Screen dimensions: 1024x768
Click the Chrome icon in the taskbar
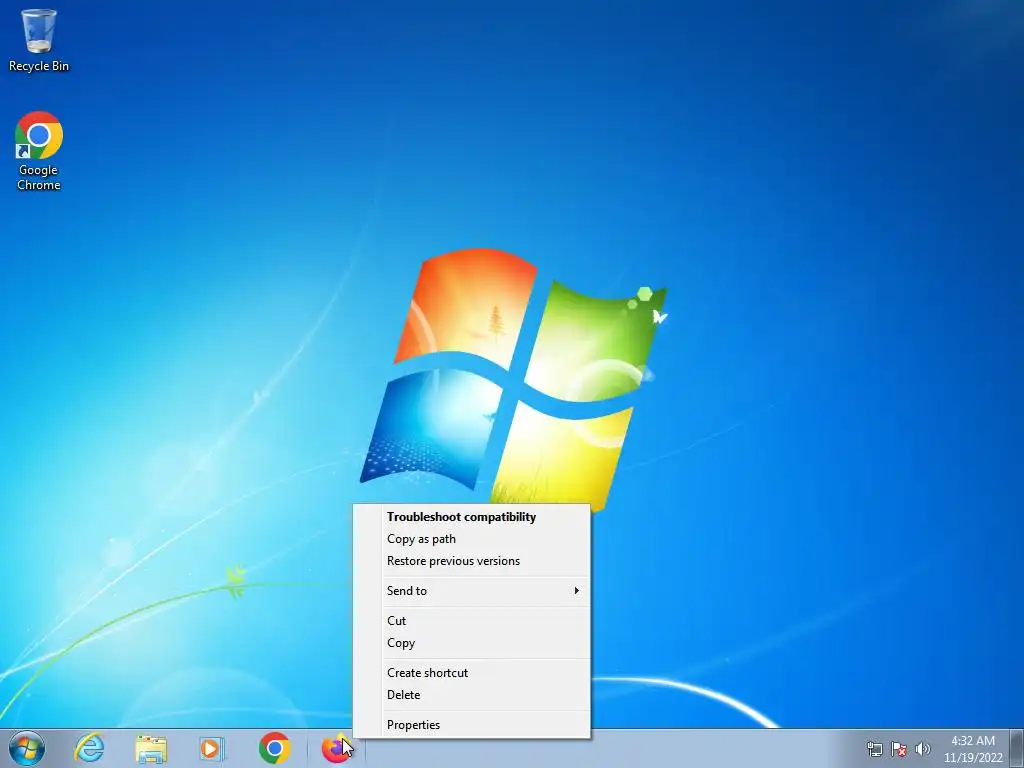click(274, 748)
